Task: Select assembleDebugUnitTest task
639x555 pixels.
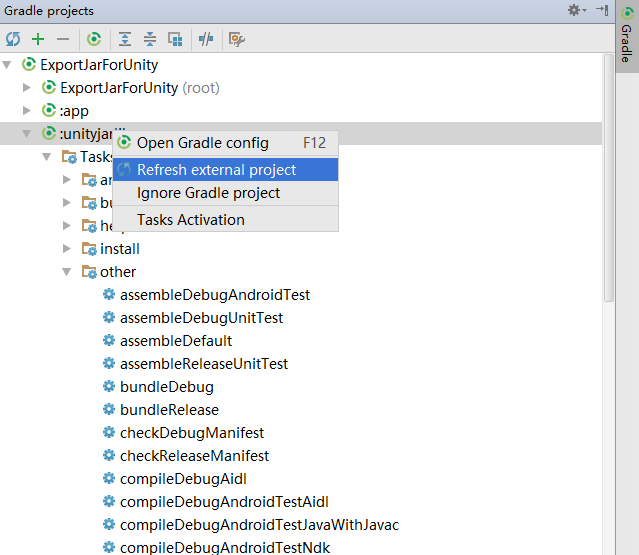Action: (192, 317)
